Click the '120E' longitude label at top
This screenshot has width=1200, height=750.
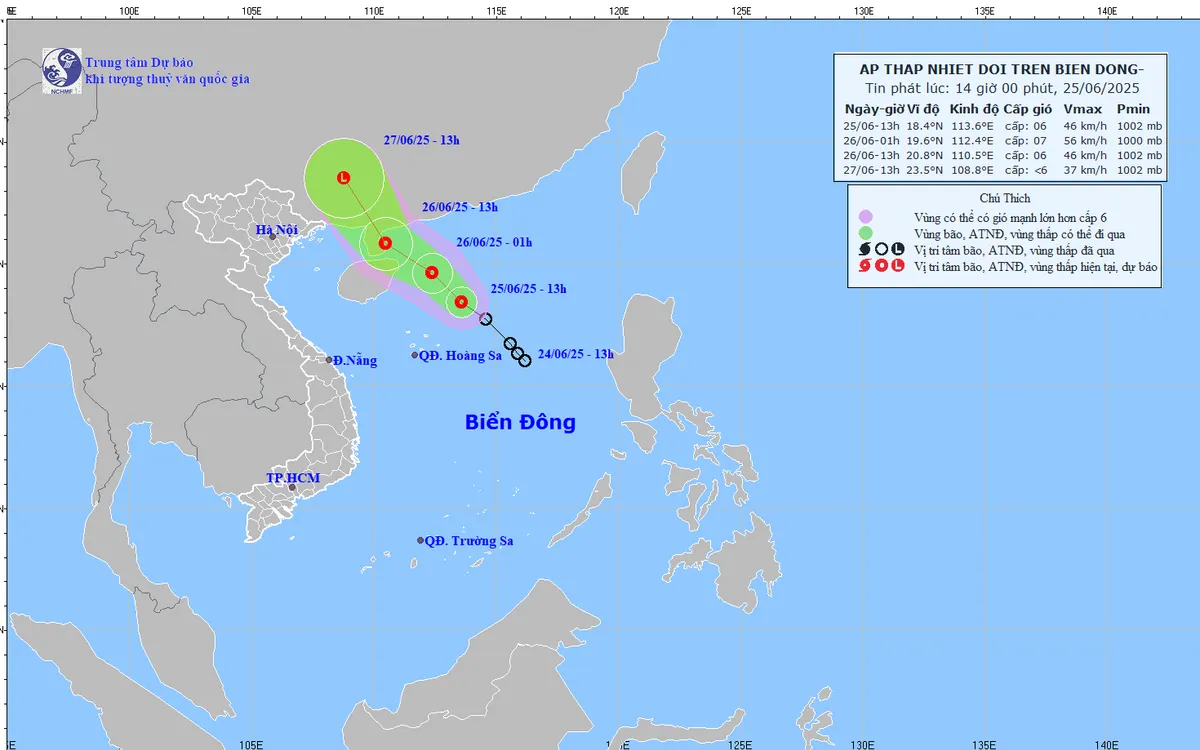pos(619,9)
